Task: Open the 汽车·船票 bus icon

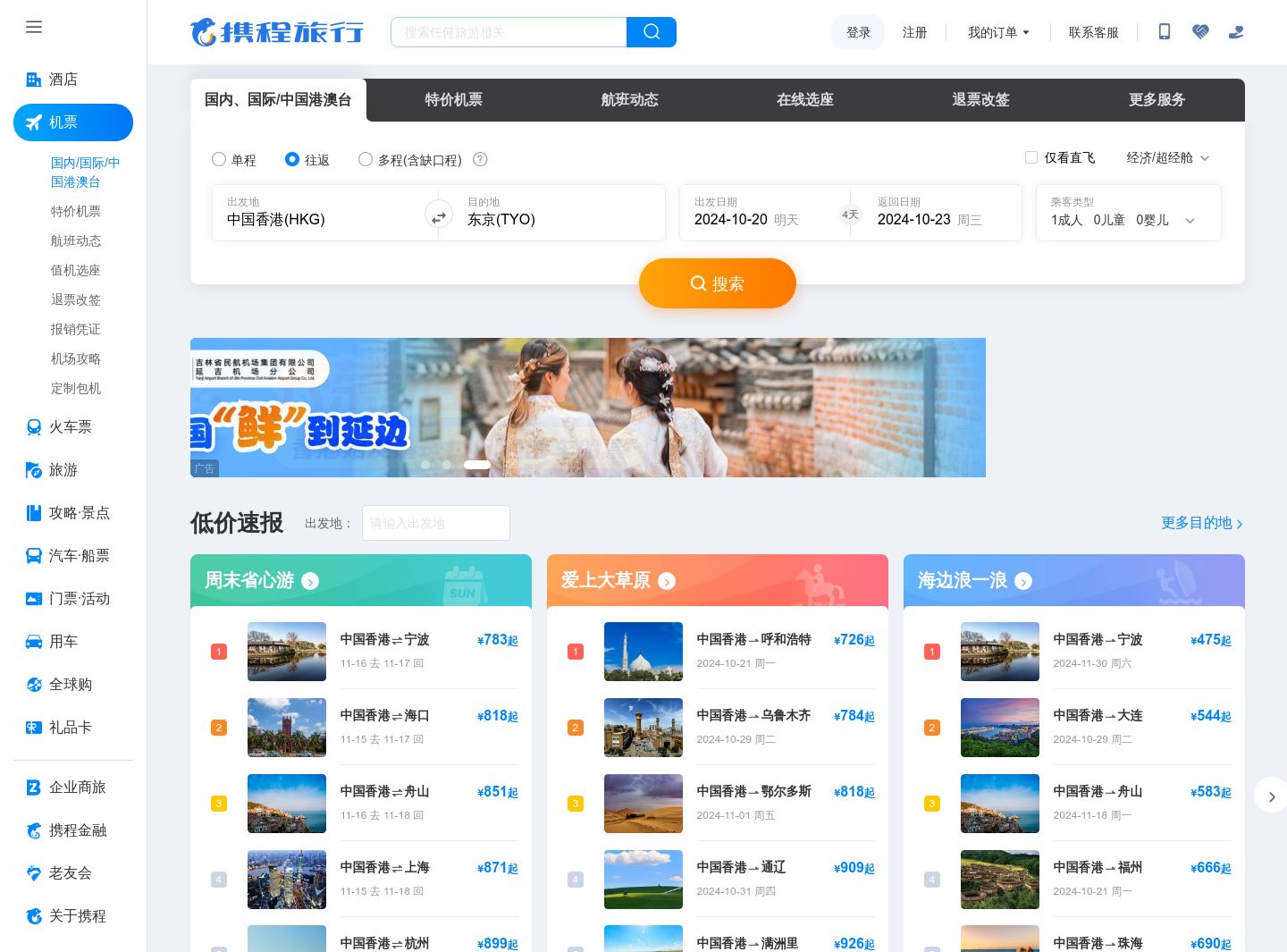Action: (34, 556)
